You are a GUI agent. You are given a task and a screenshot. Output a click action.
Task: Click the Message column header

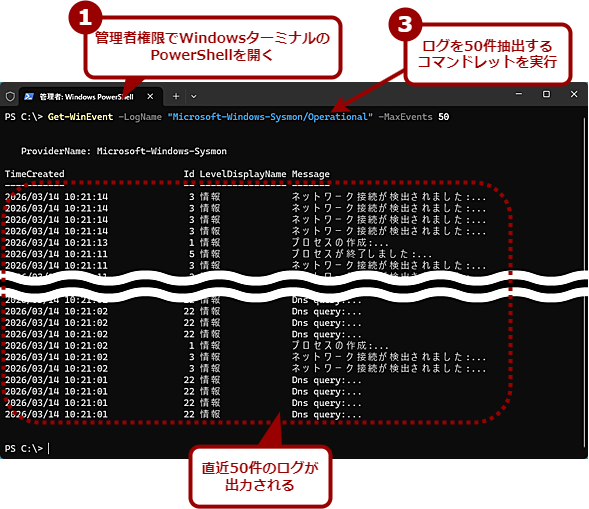click(311, 174)
